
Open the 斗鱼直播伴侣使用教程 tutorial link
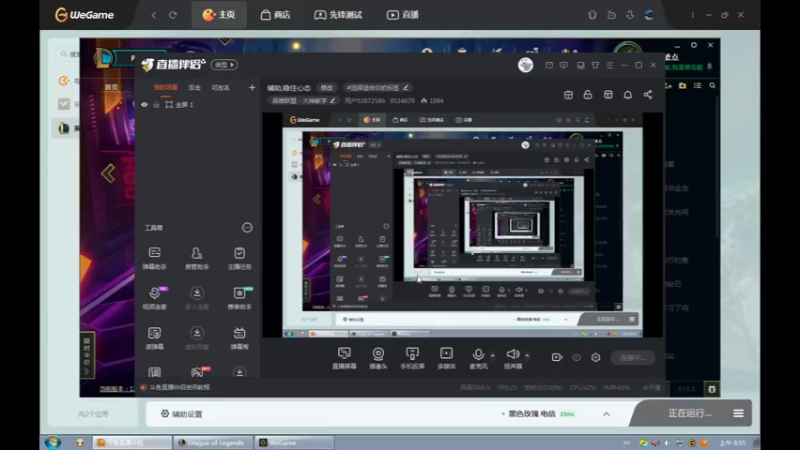(x=179, y=387)
